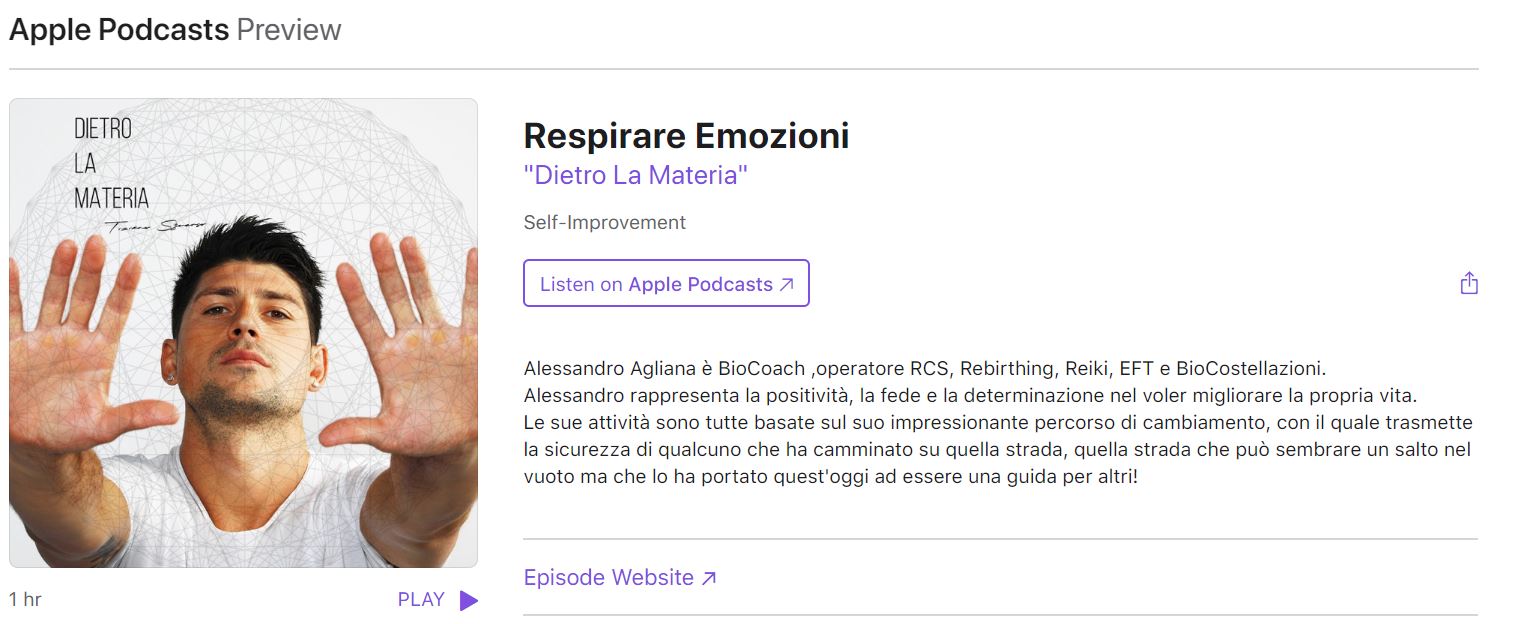Image resolution: width=1527 pixels, height=624 pixels.
Task: Open the Listen on Apple Podcasts button
Action: tap(666, 283)
